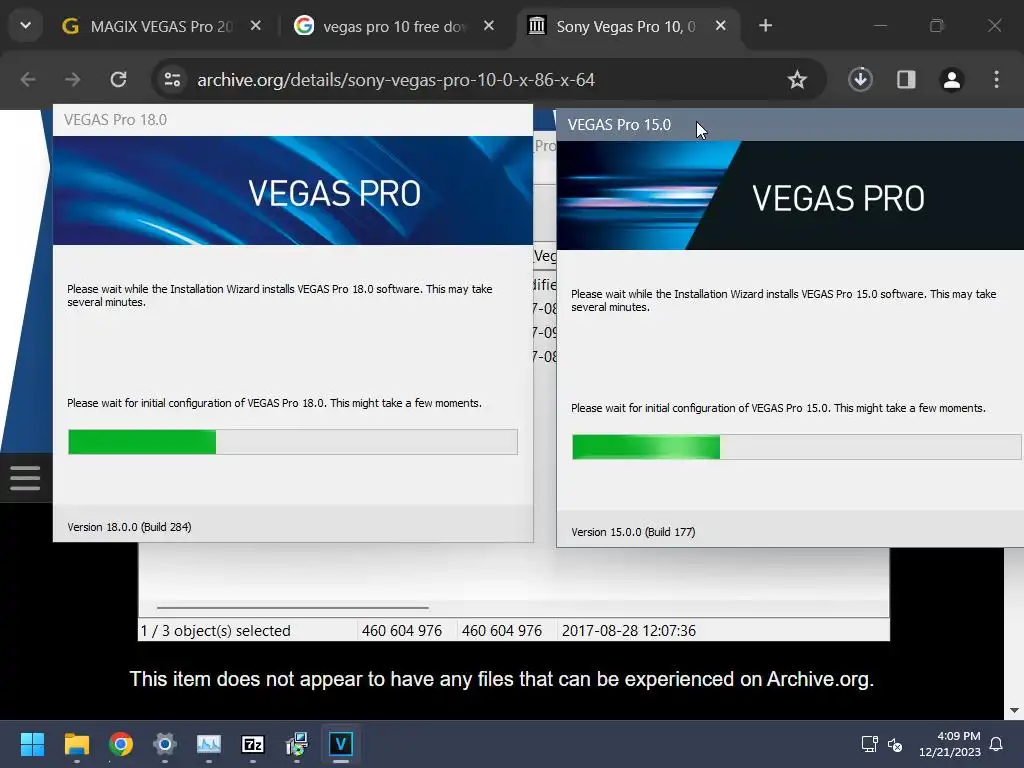Reload the archive.org page

click(118, 80)
